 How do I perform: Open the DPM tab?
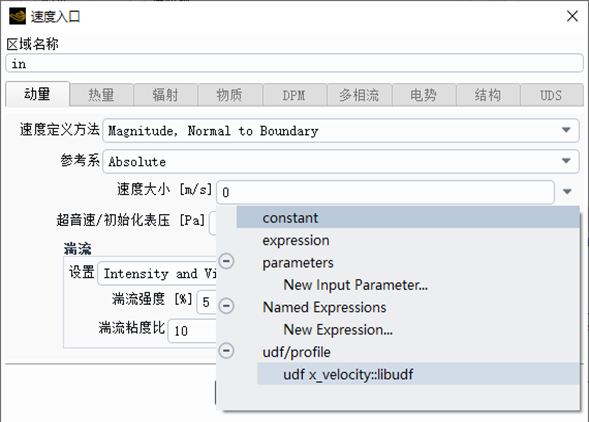[x=294, y=95]
